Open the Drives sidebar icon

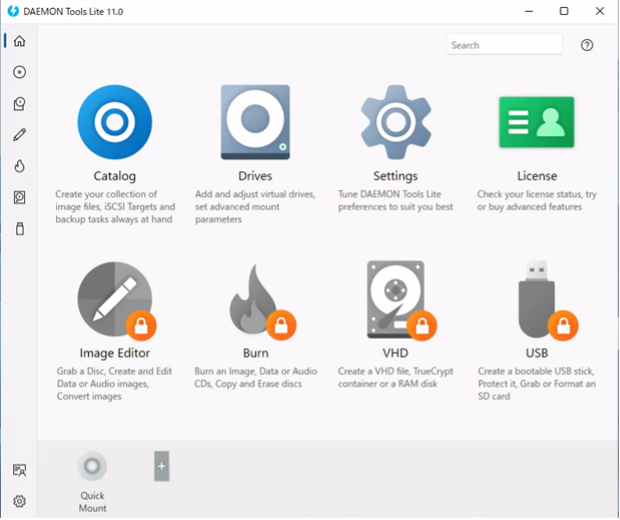[19, 104]
